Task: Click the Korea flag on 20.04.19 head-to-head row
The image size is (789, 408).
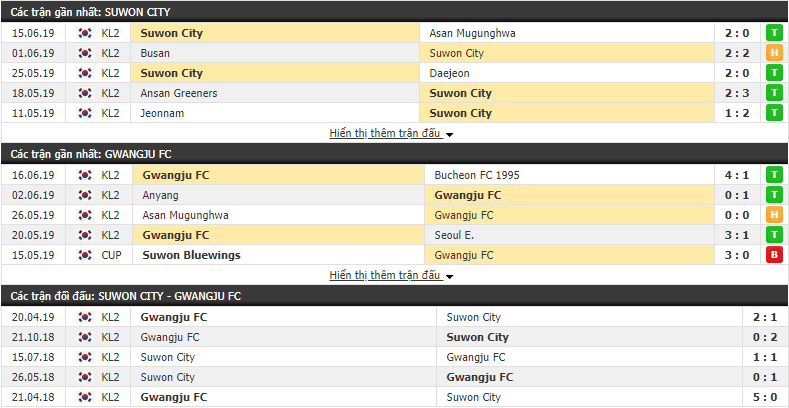Action: [x=85, y=317]
